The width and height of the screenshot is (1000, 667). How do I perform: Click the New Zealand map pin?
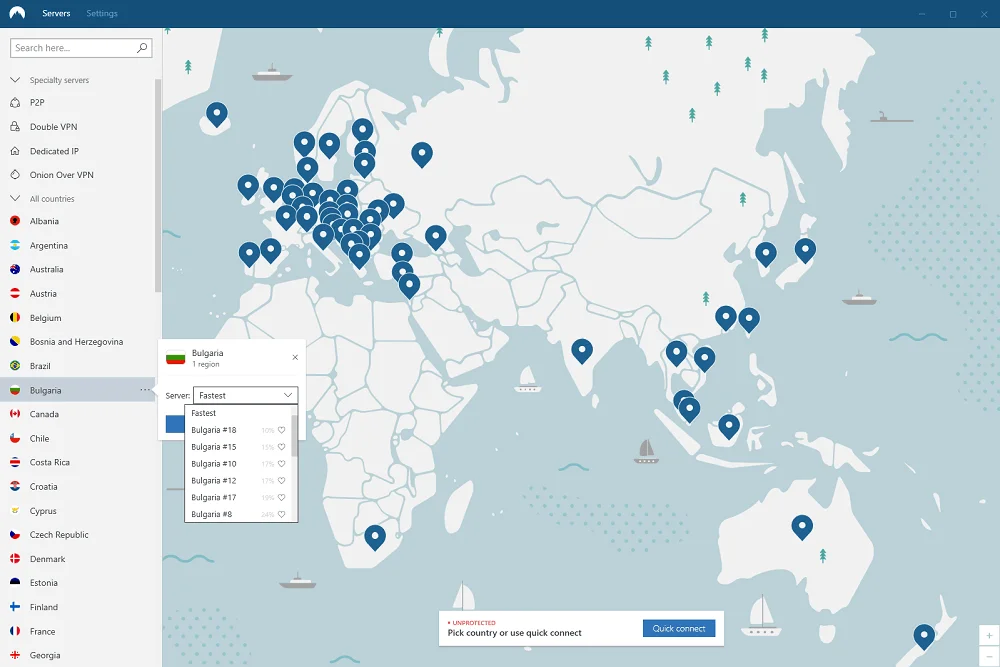(924, 637)
